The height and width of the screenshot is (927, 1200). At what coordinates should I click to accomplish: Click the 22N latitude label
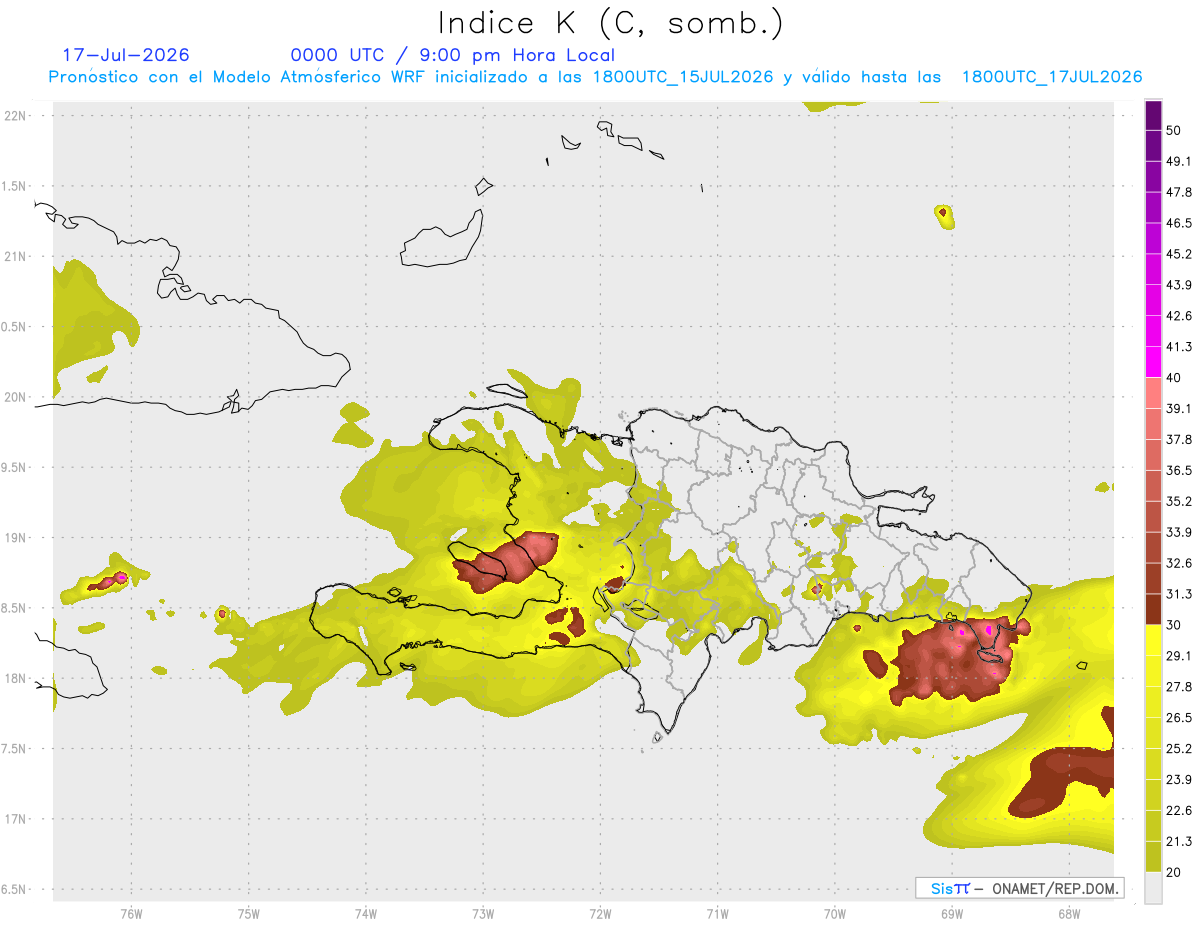pos(17,115)
